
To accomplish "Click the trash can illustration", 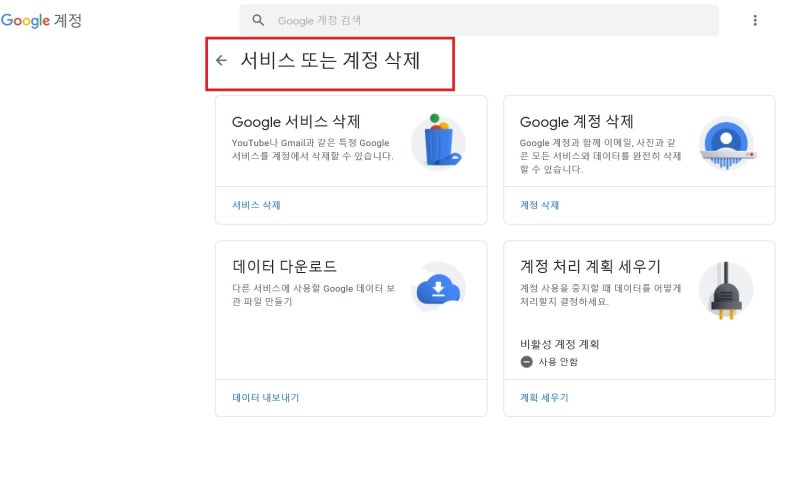I will click(x=438, y=141).
